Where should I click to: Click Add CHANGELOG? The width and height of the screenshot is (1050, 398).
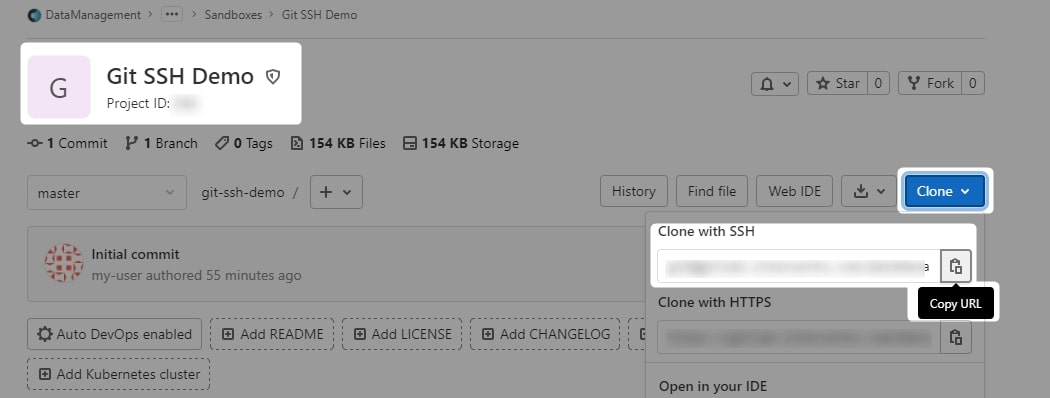pos(545,334)
